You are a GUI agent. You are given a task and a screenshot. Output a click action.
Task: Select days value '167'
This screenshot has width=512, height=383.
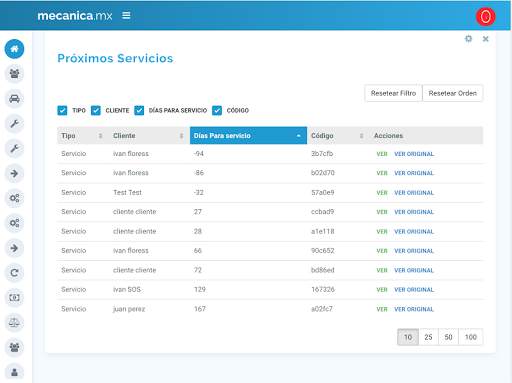(x=200, y=309)
